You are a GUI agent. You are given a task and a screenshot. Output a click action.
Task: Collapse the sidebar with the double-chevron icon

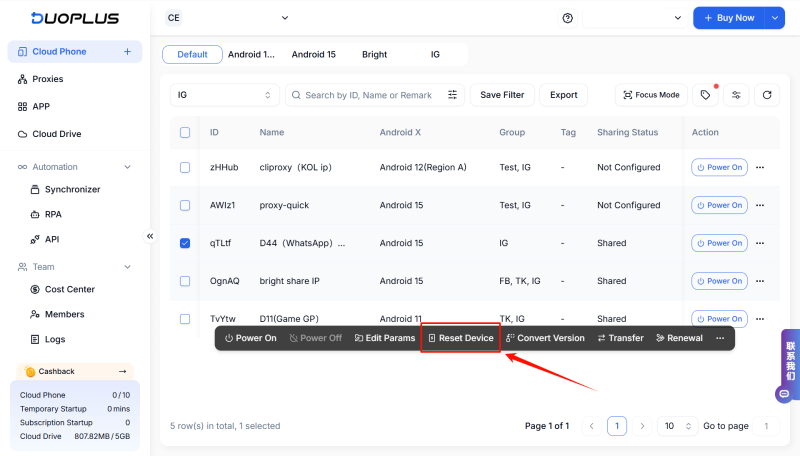click(150, 236)
